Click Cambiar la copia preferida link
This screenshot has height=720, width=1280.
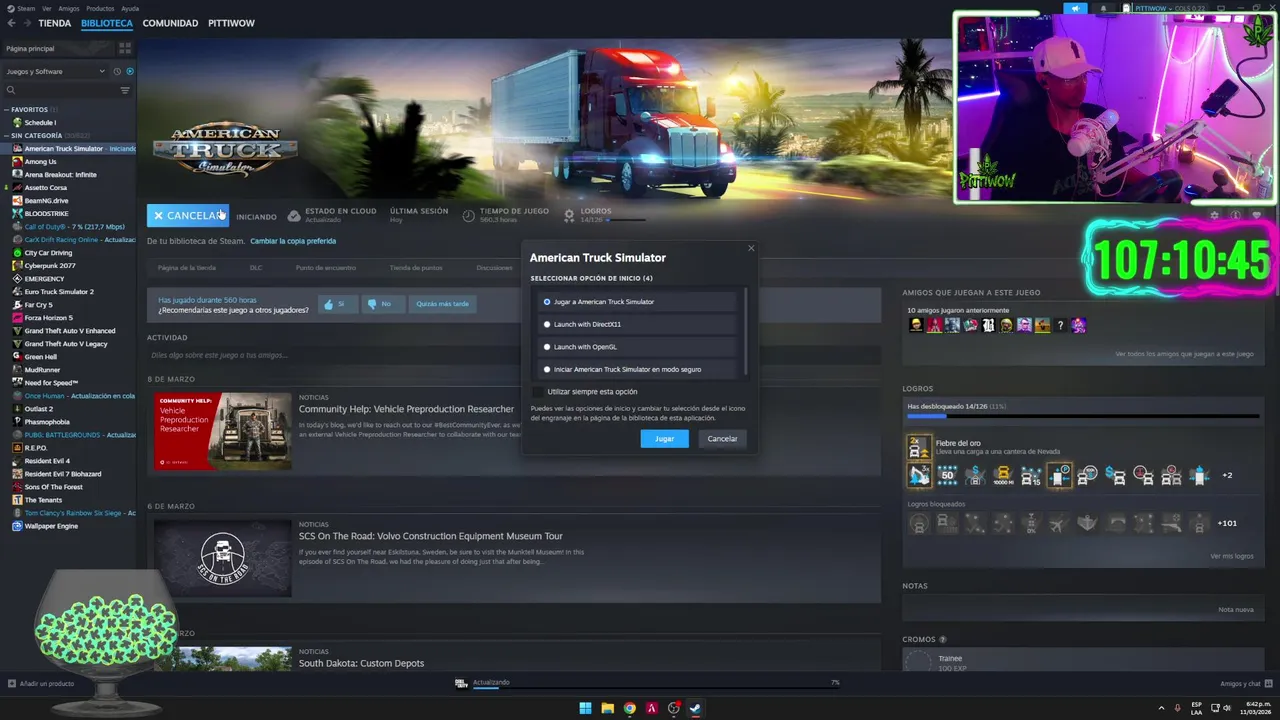point(293,241)
